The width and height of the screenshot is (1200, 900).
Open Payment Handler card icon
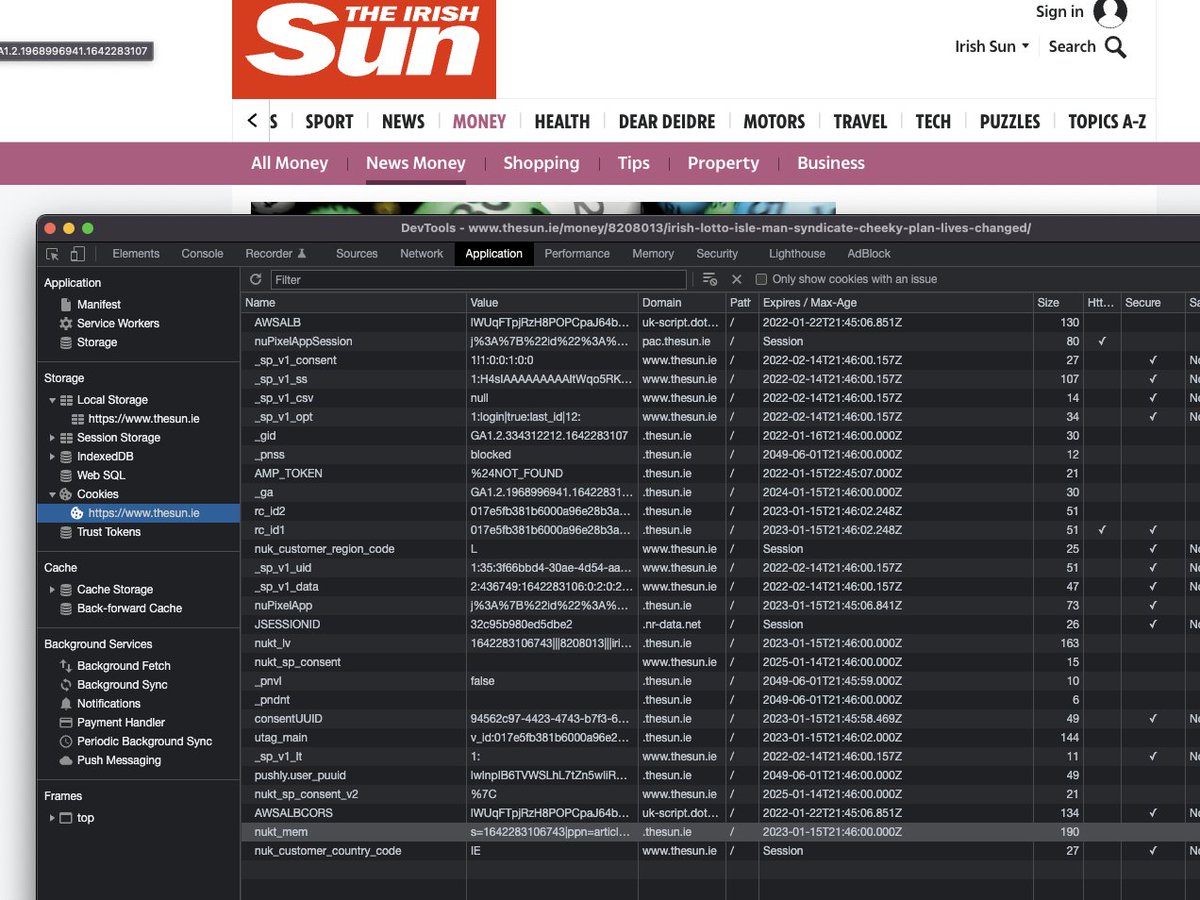(66, 723)
